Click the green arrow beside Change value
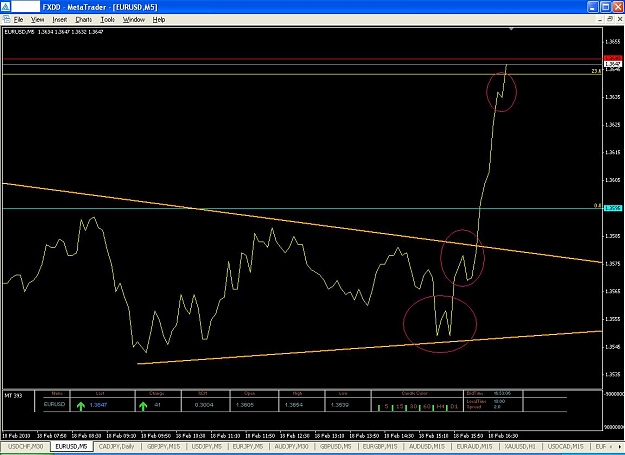The width and height of the screenshot is (625, 455). [143, 406]
